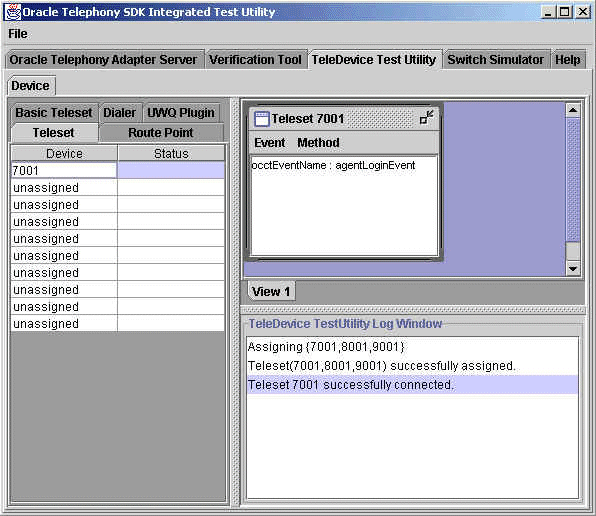596x516 pixels.
Task: Open the Method menu in Teleset 7001
Action: click(x=318, y=143)
